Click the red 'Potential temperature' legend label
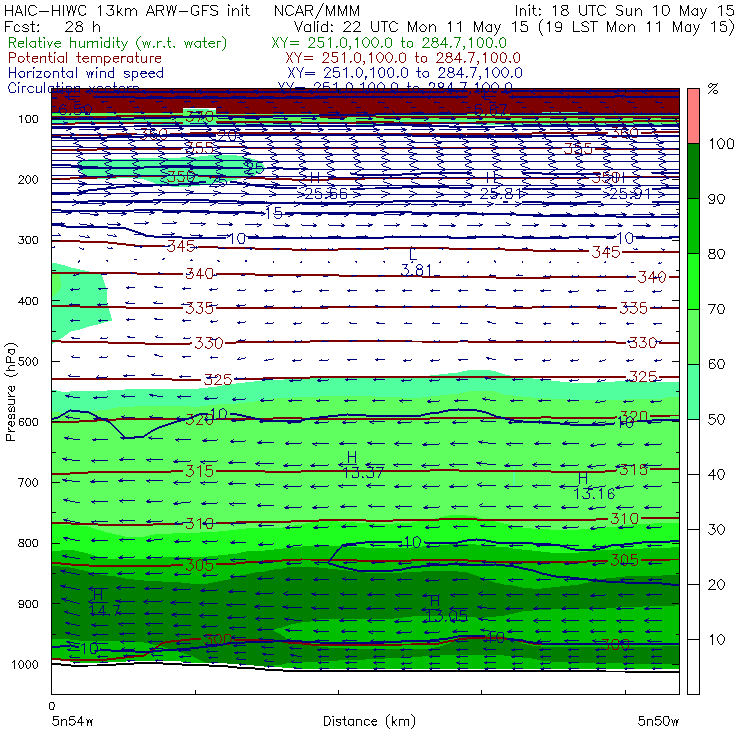 pyautogui.click(x=85, y=58)
